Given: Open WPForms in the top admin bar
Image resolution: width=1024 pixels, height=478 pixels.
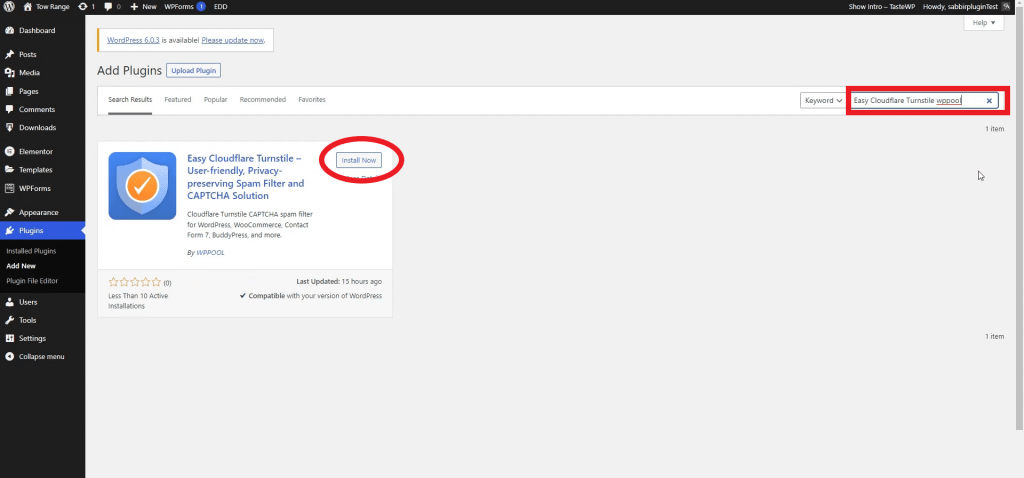Looking at the screenshot, I should tap(185, 7).
